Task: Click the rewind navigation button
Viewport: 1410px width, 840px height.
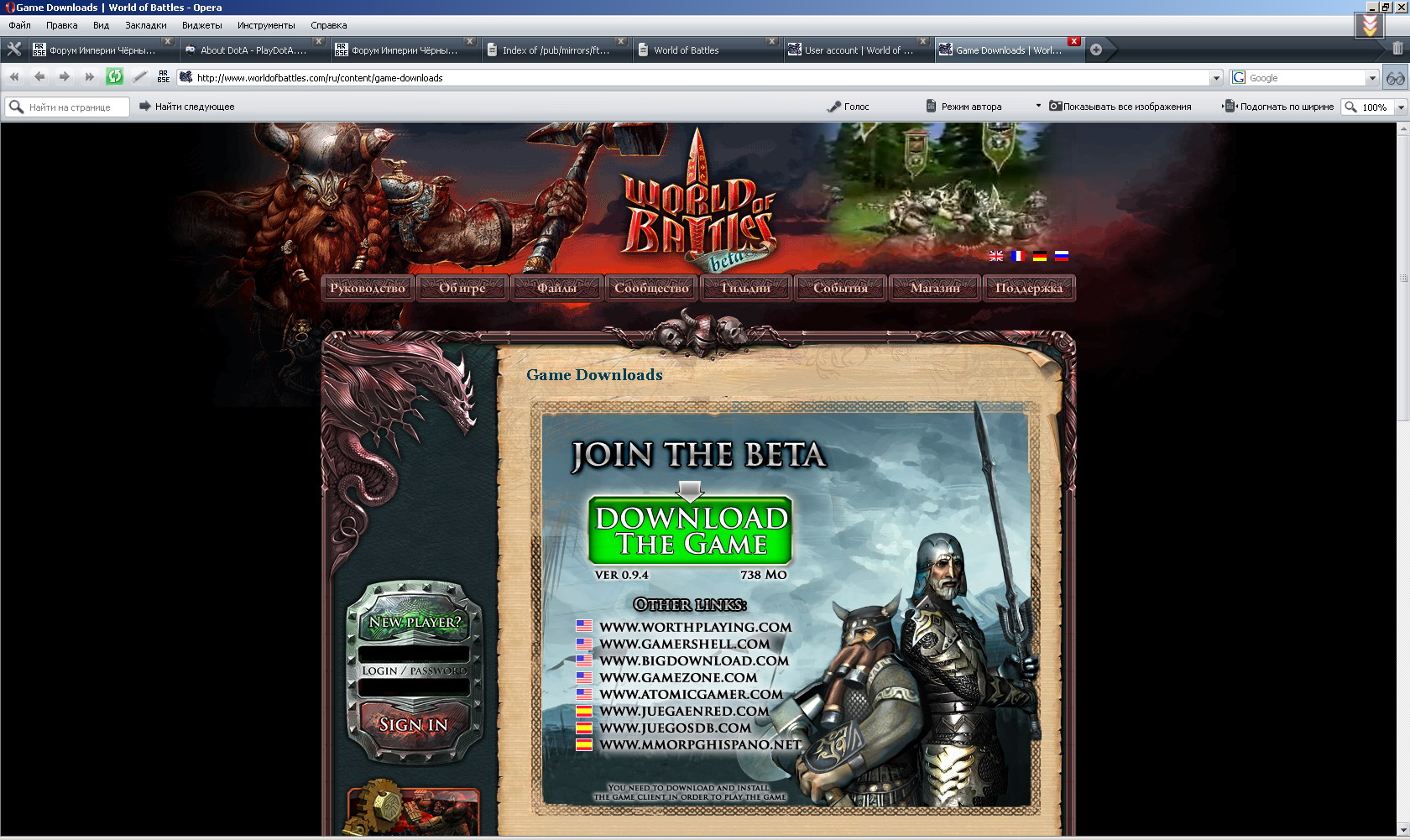Action: (14, 77)
